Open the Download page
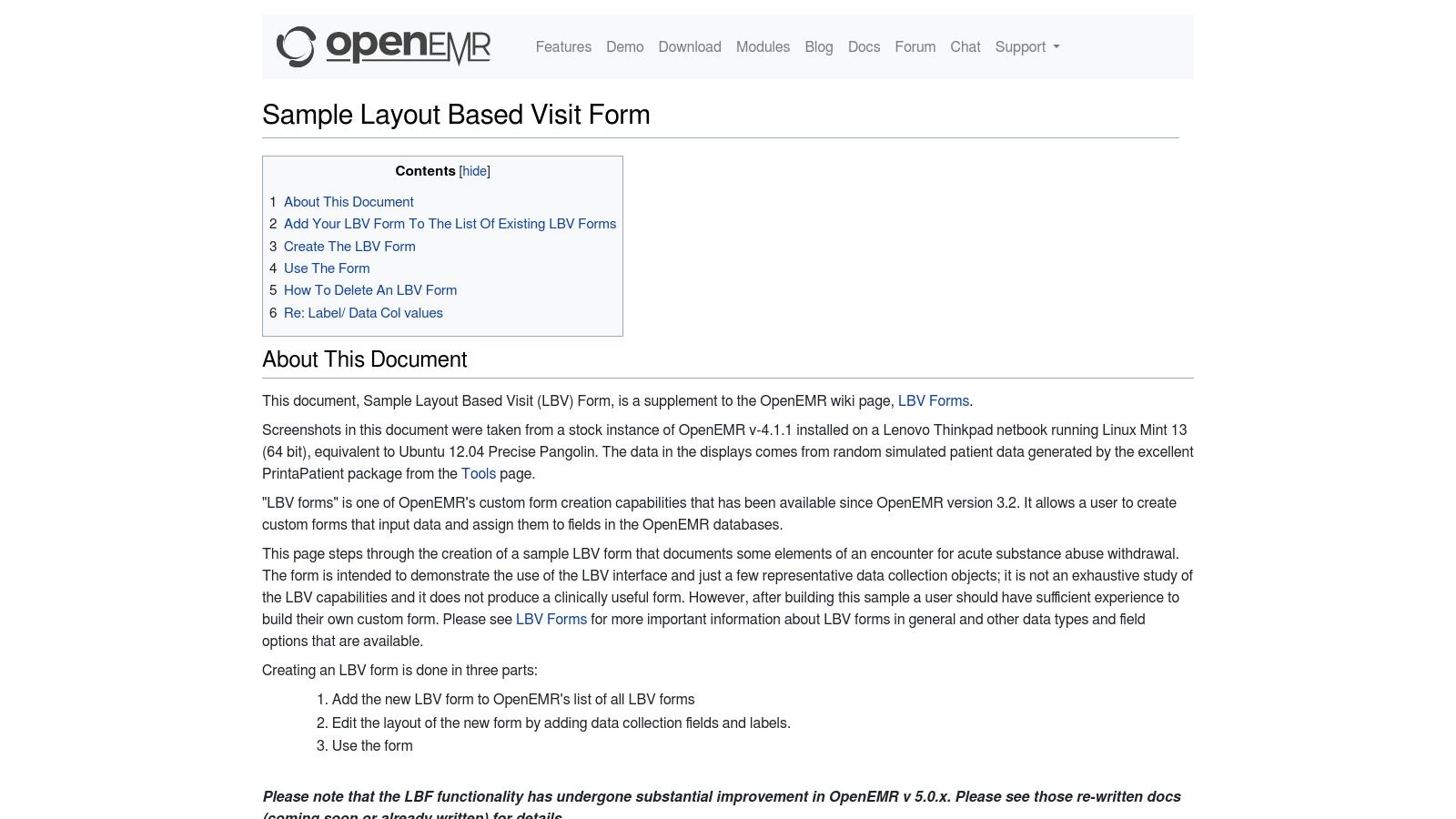Screen dimensions: 1456x819 tap(689, 46)
